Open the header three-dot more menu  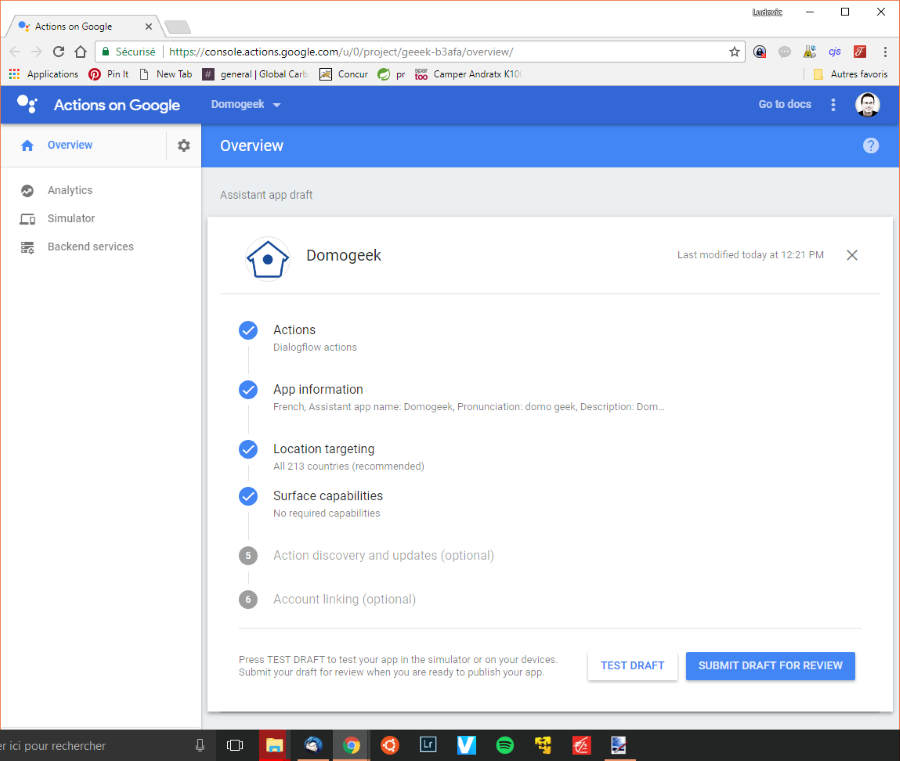(x=833, y=104)
